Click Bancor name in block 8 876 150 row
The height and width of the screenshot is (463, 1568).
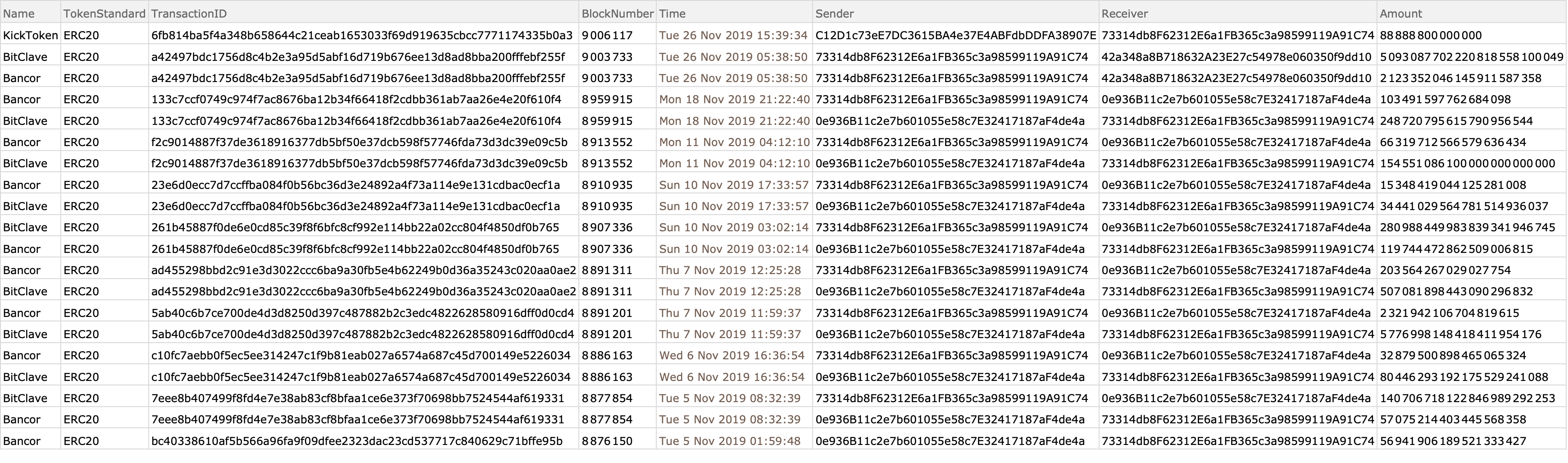click(22, 440)
